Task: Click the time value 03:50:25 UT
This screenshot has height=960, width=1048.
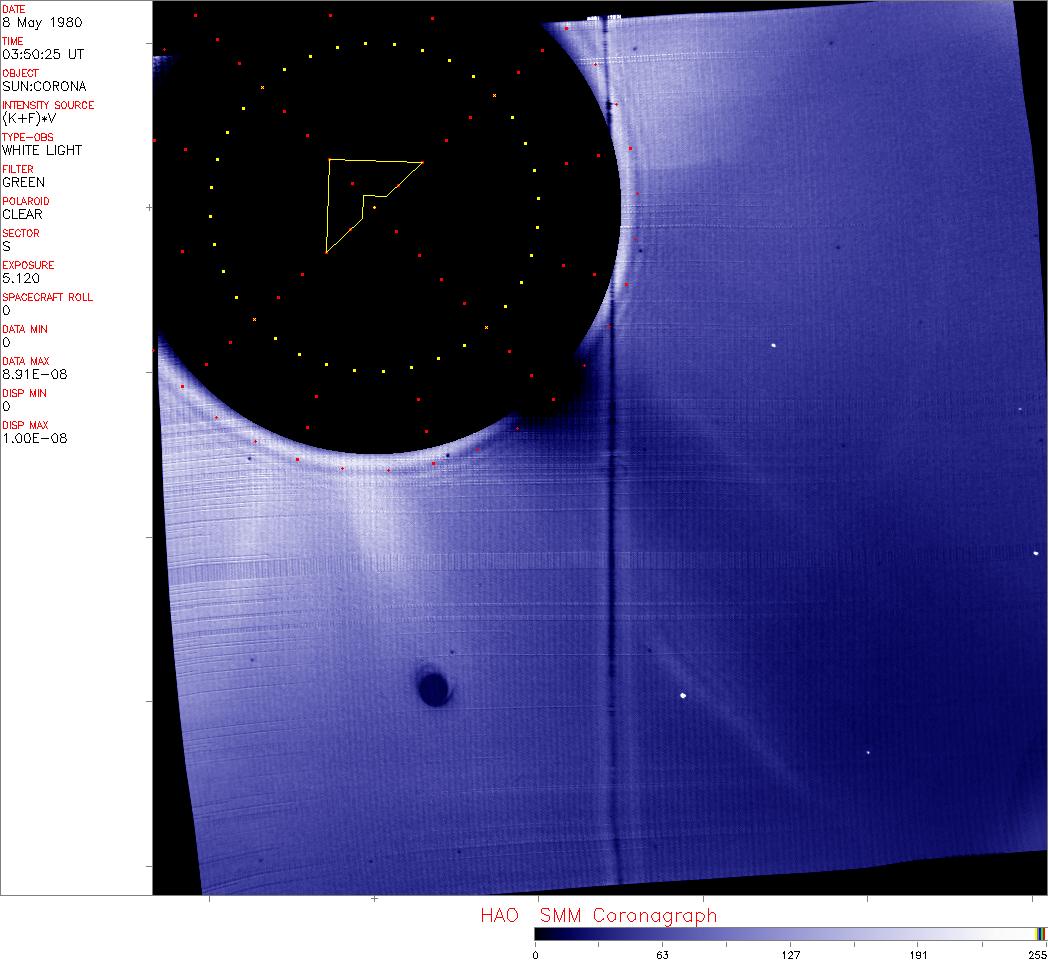Action: (x=42, y=54)
